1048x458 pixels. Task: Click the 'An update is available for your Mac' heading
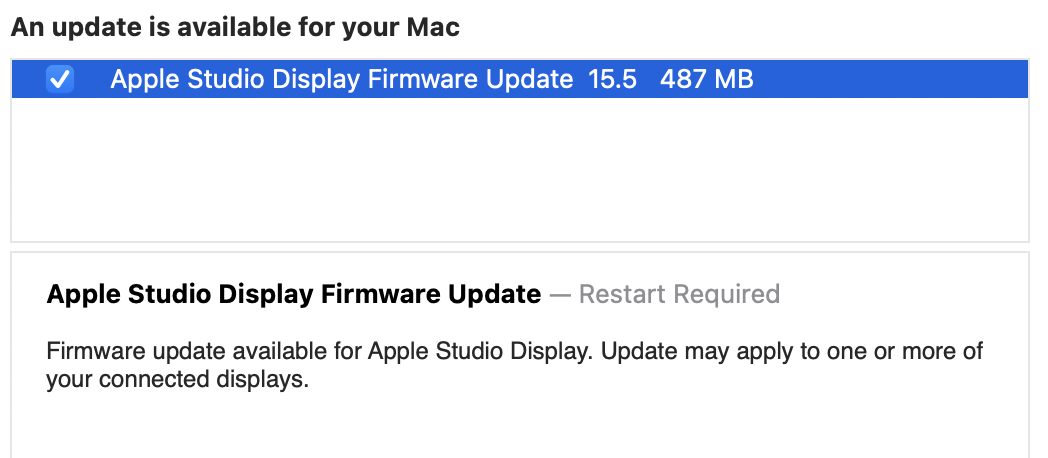235,27
